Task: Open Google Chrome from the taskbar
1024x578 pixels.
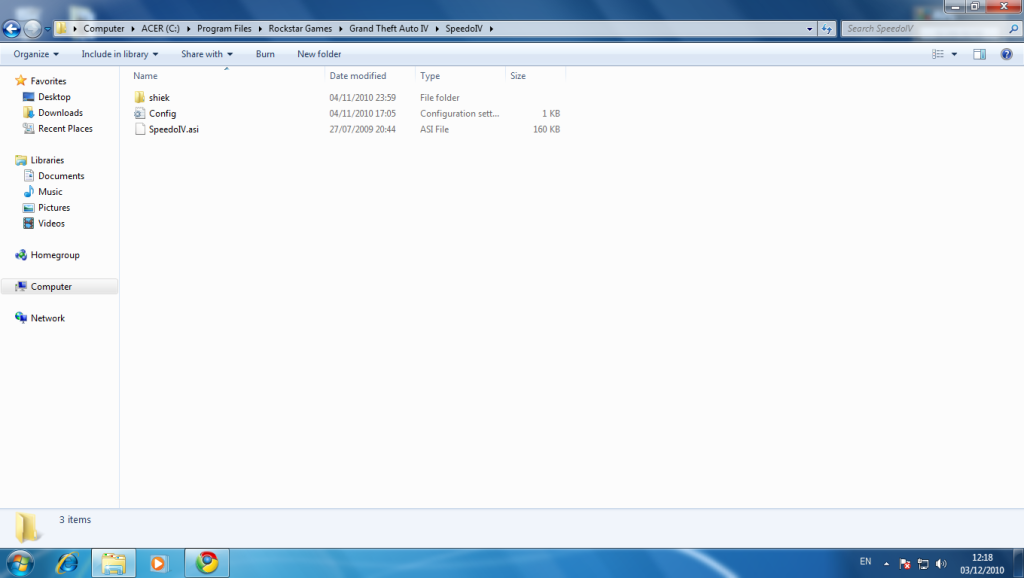Action: click(x=207, y=562)
